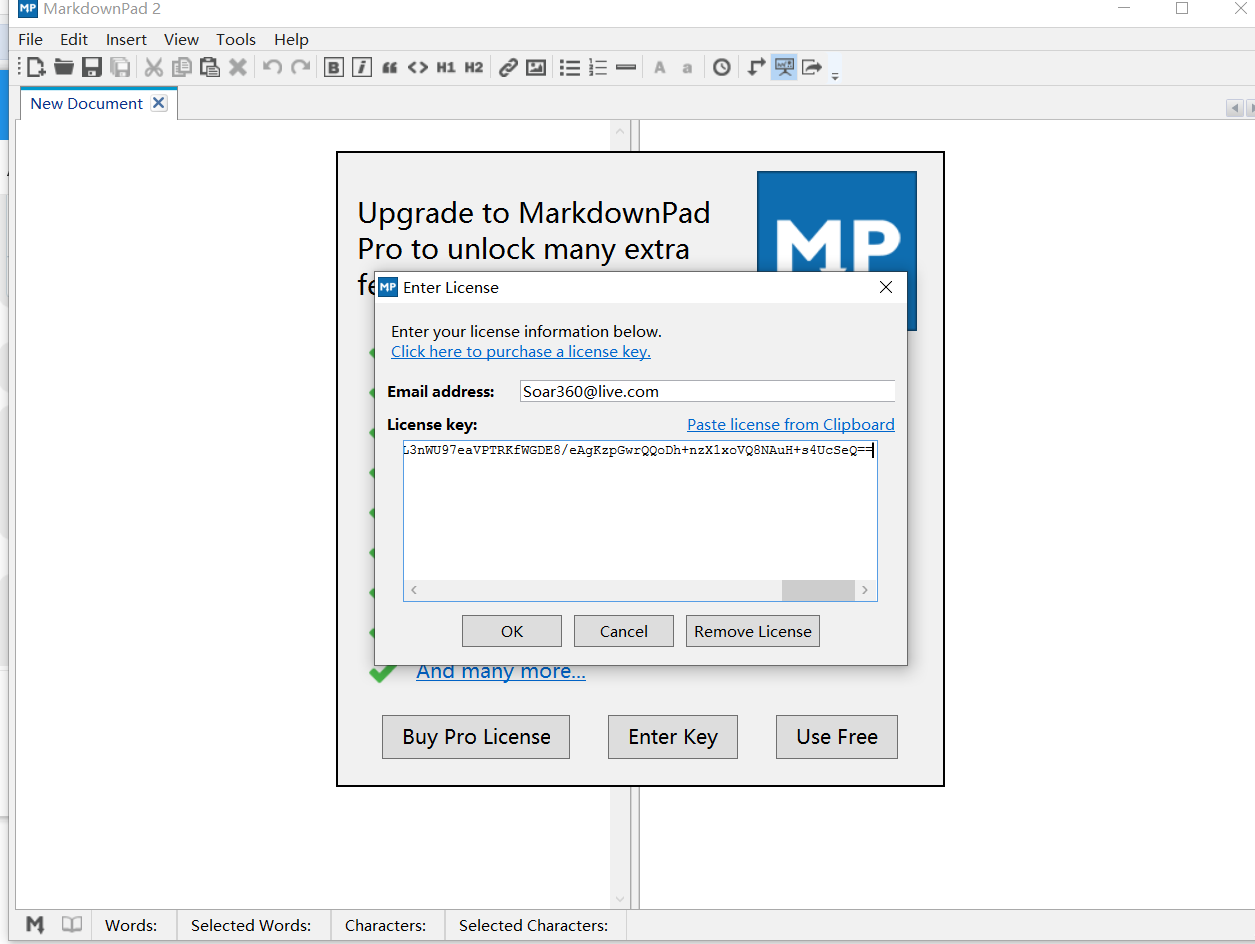Insert code with angle brackets icon

(x=418, y=67)
